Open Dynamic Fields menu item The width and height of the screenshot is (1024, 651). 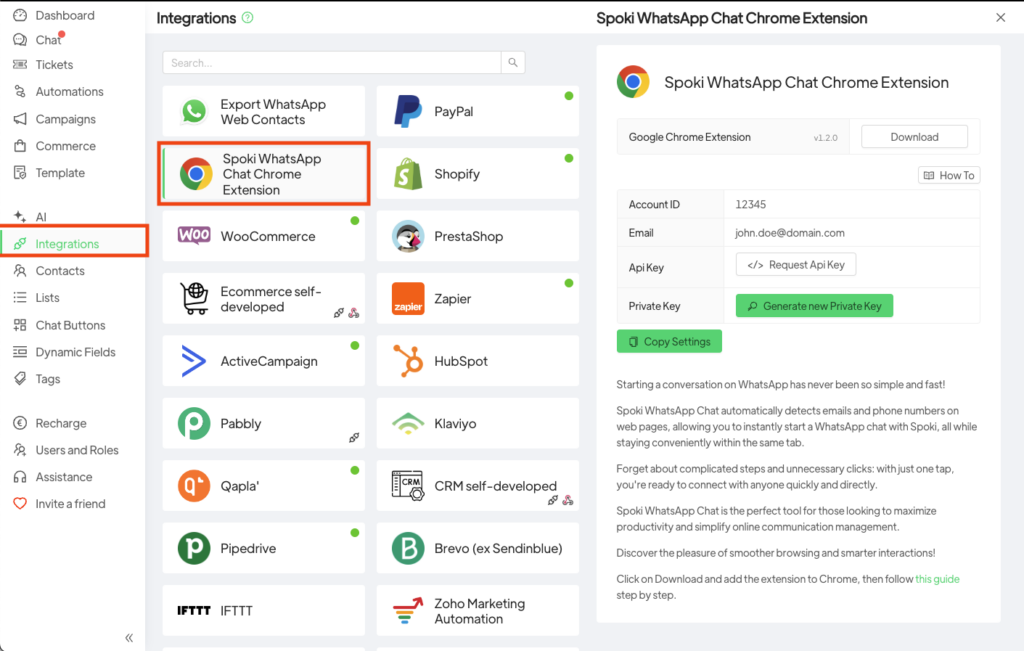[x=75, y=352]
